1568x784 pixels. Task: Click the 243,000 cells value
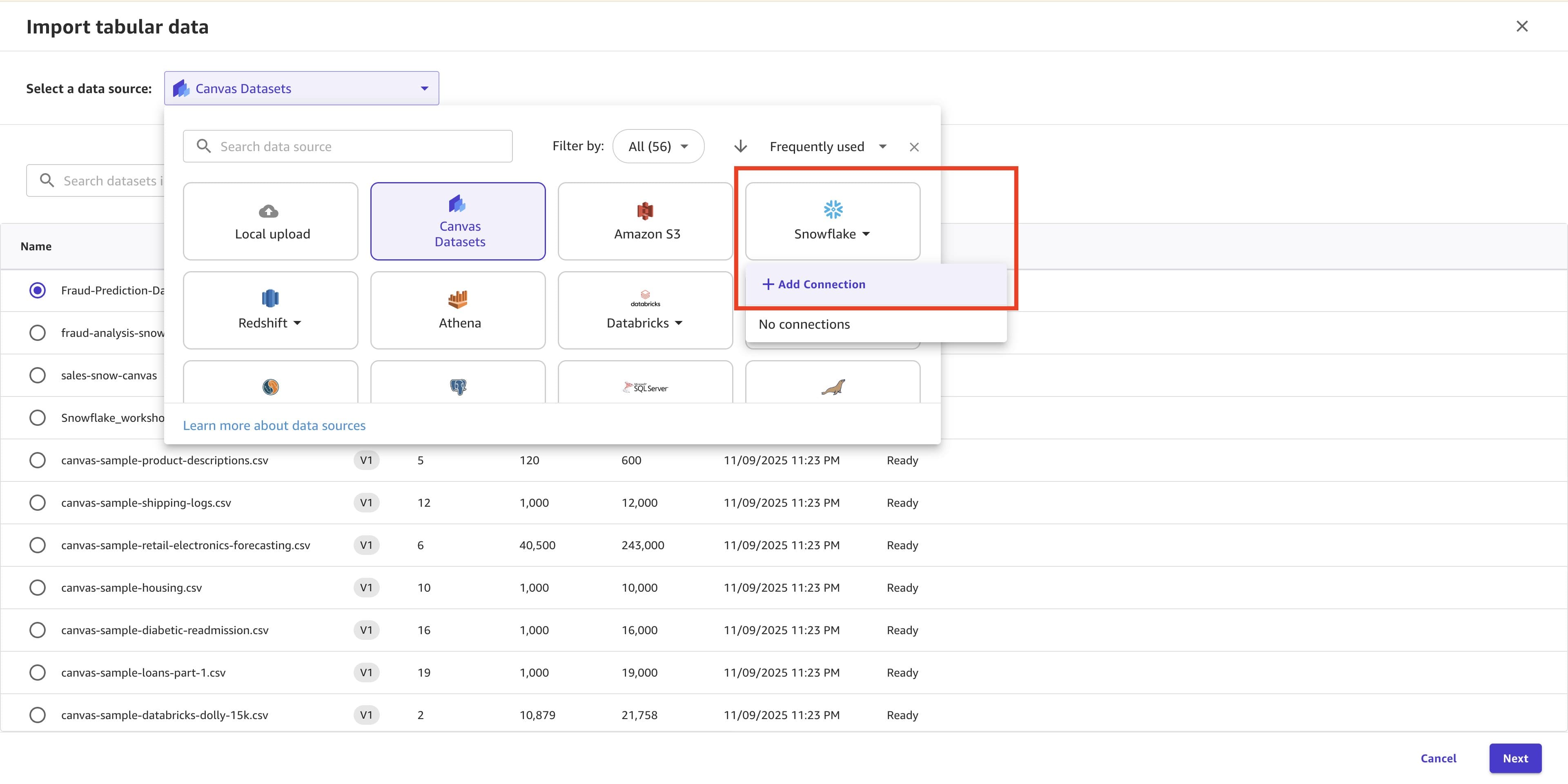pyautogui.click(x=643, y=546)
